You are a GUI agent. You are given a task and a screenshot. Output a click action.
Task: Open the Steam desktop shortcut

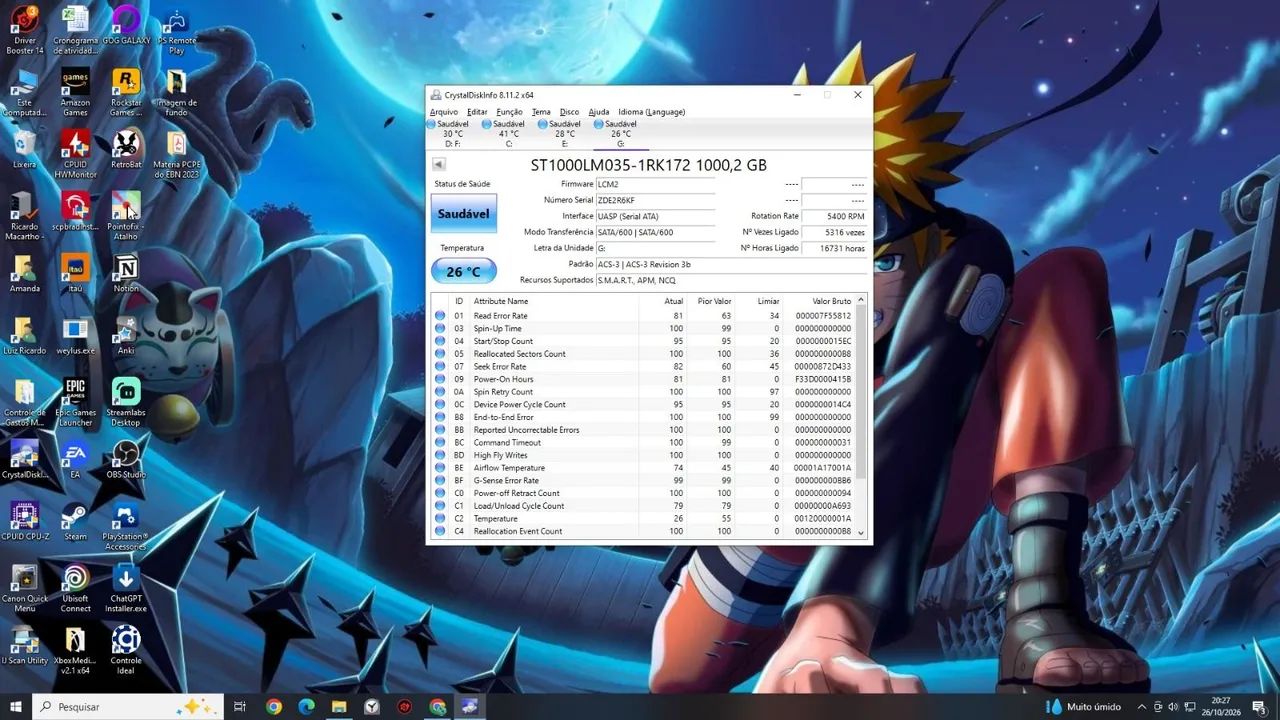[75, 521]
